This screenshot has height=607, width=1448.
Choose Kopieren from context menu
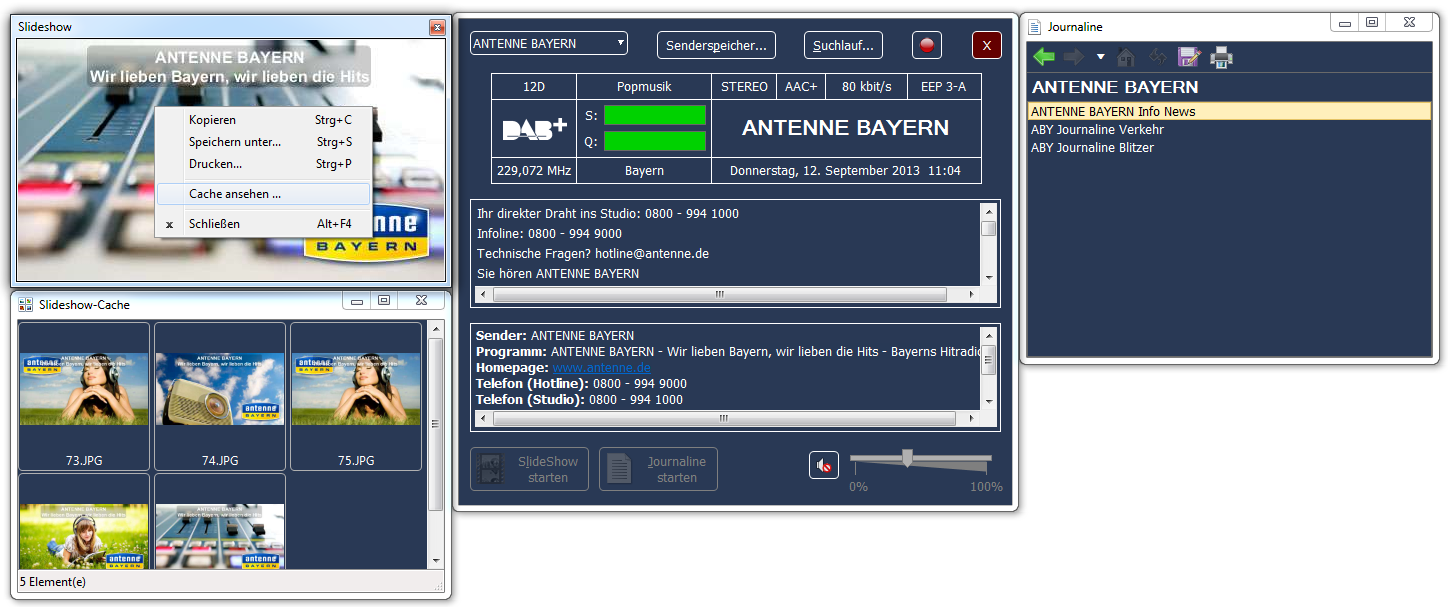point(263,120)
